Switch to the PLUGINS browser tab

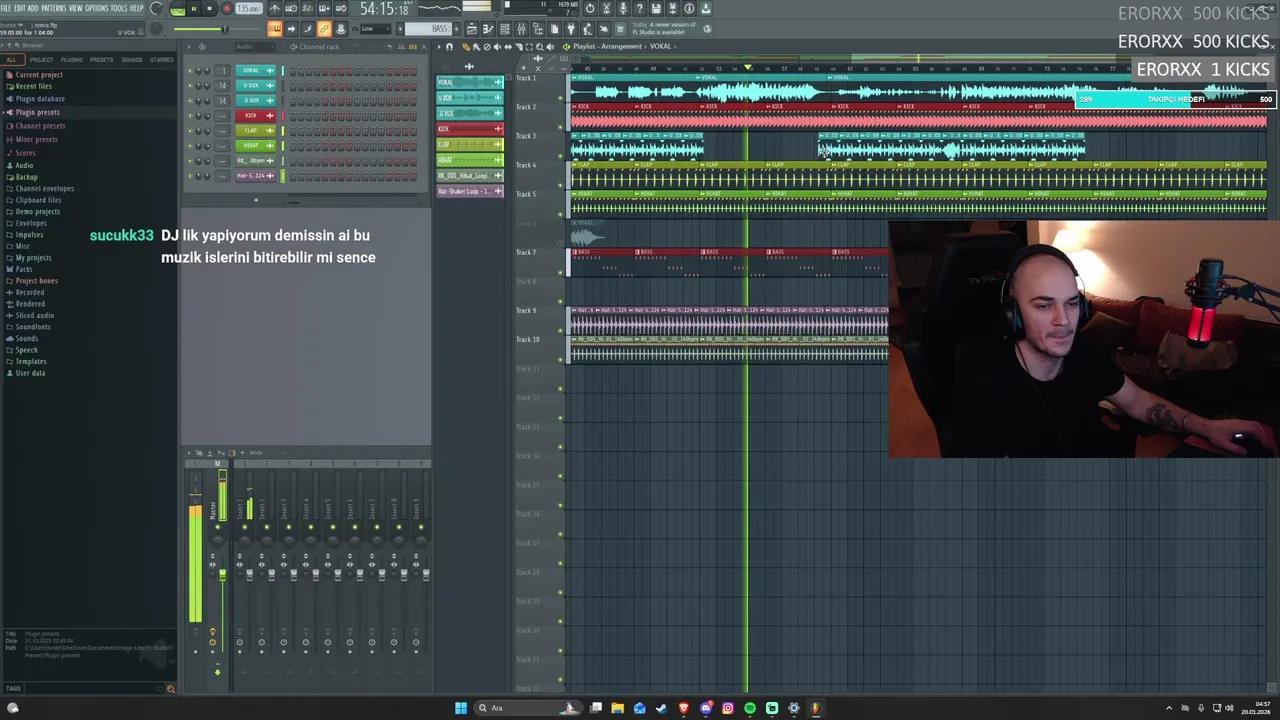click(72, 60)
